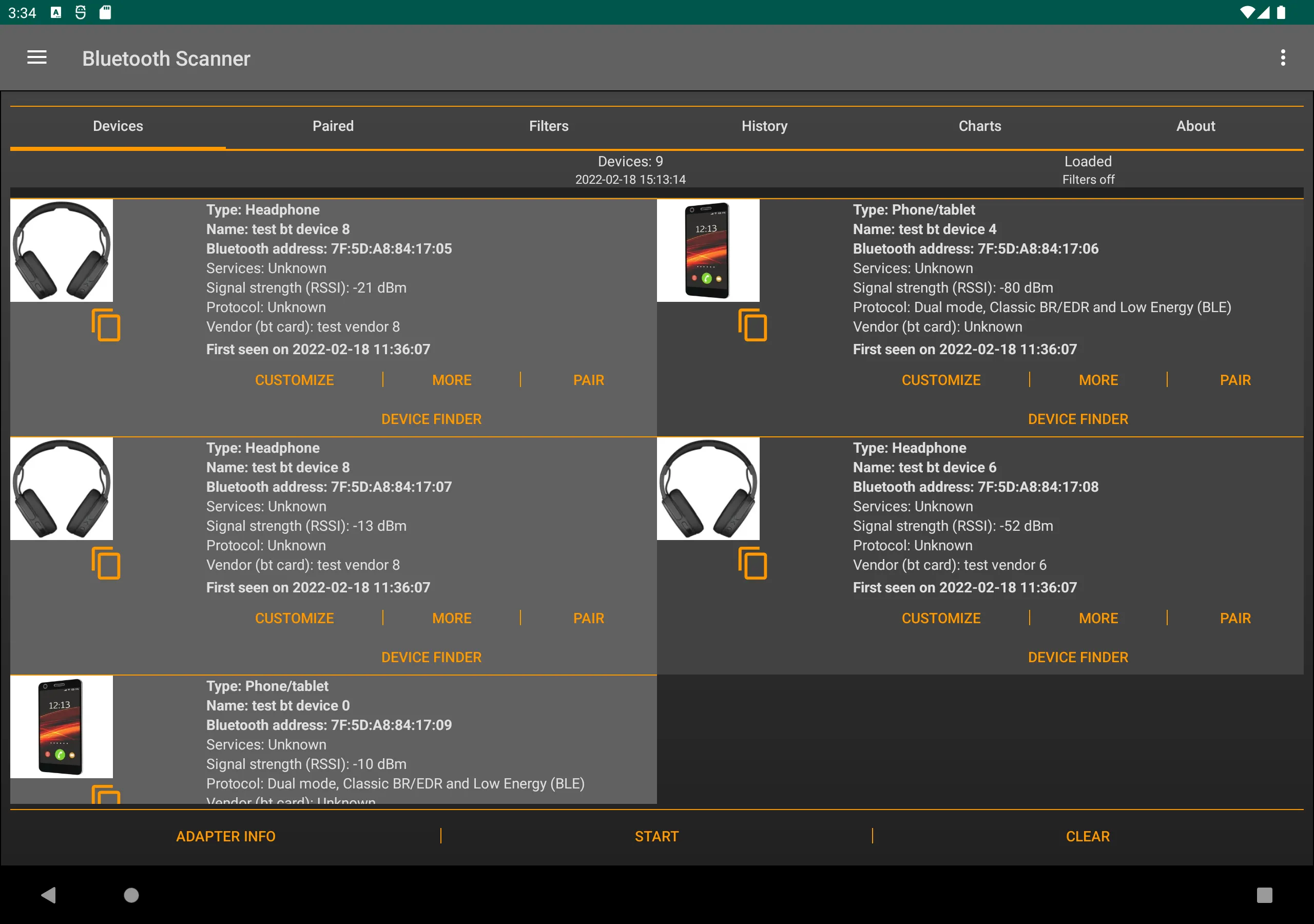Image resolution: width=1314 pixels, height=924 pixels.
Task: Open the About tab
Action: pos(1195,126)
